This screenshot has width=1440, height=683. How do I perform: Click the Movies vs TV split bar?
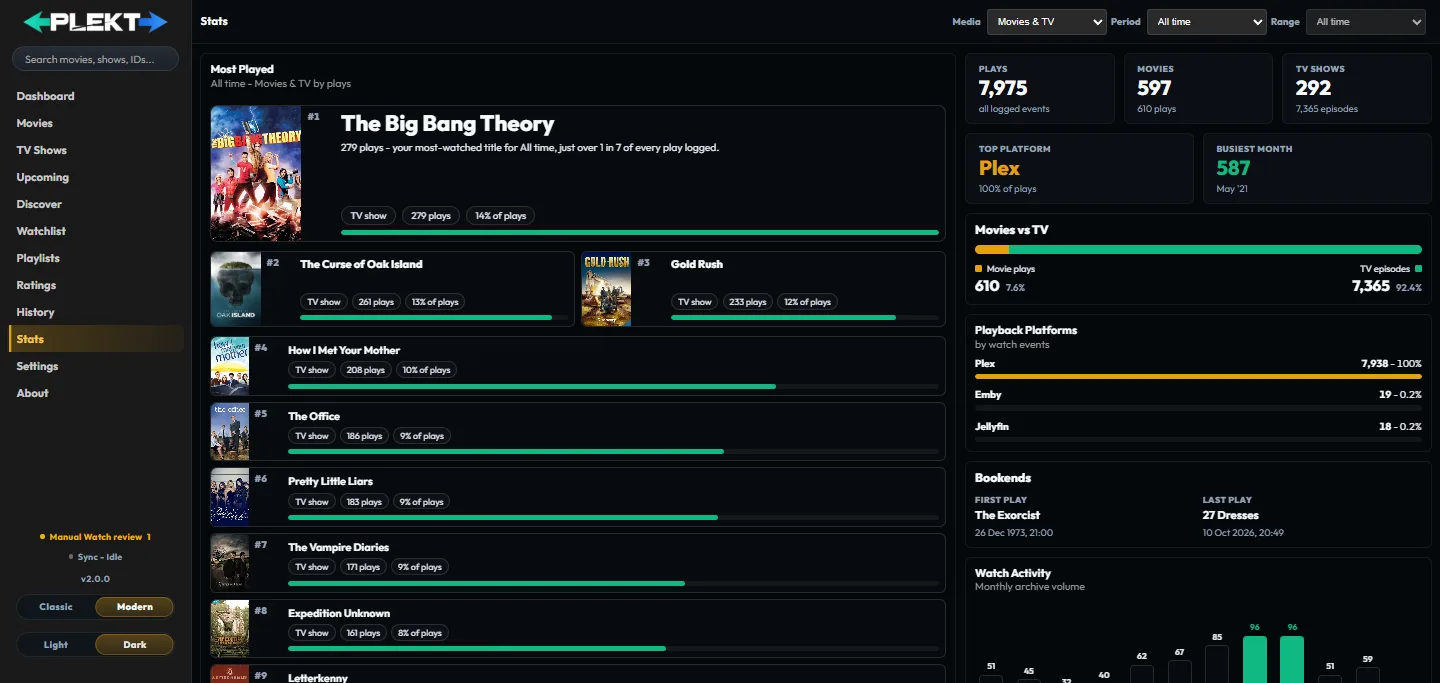point(1198,249)
